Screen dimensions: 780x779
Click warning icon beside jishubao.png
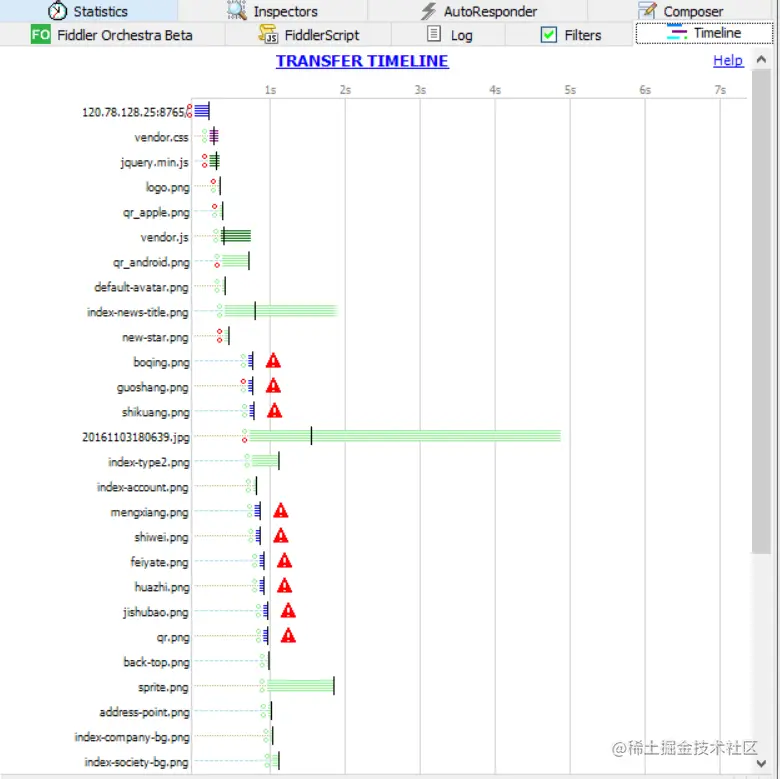[288, 611]
